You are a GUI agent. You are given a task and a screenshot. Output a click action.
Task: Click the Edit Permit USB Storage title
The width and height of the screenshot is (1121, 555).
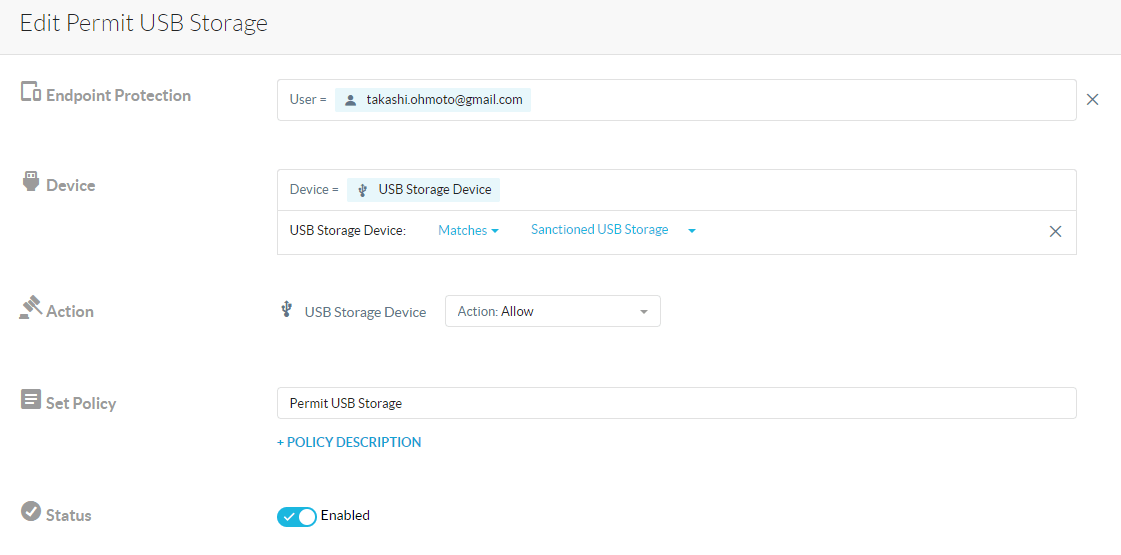coord(144,23)
